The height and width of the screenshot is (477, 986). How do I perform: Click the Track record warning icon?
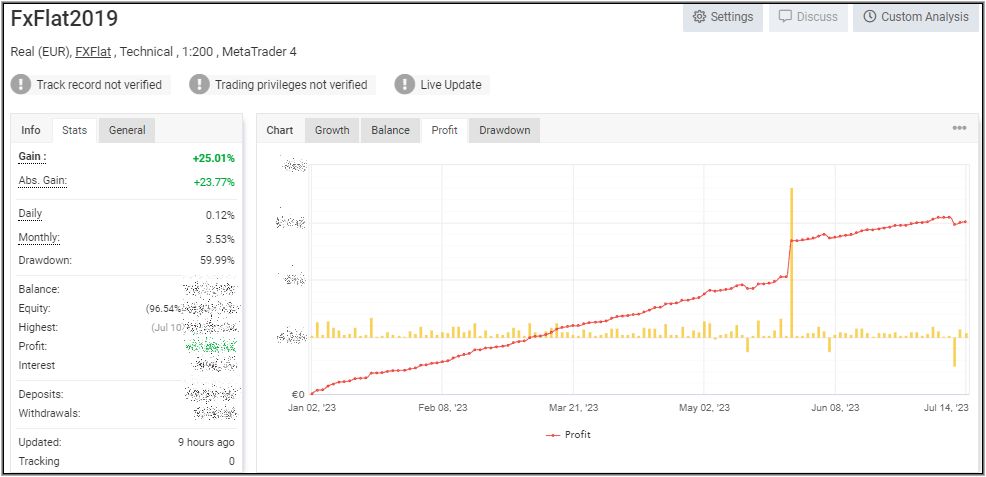[x=21, y=85]
